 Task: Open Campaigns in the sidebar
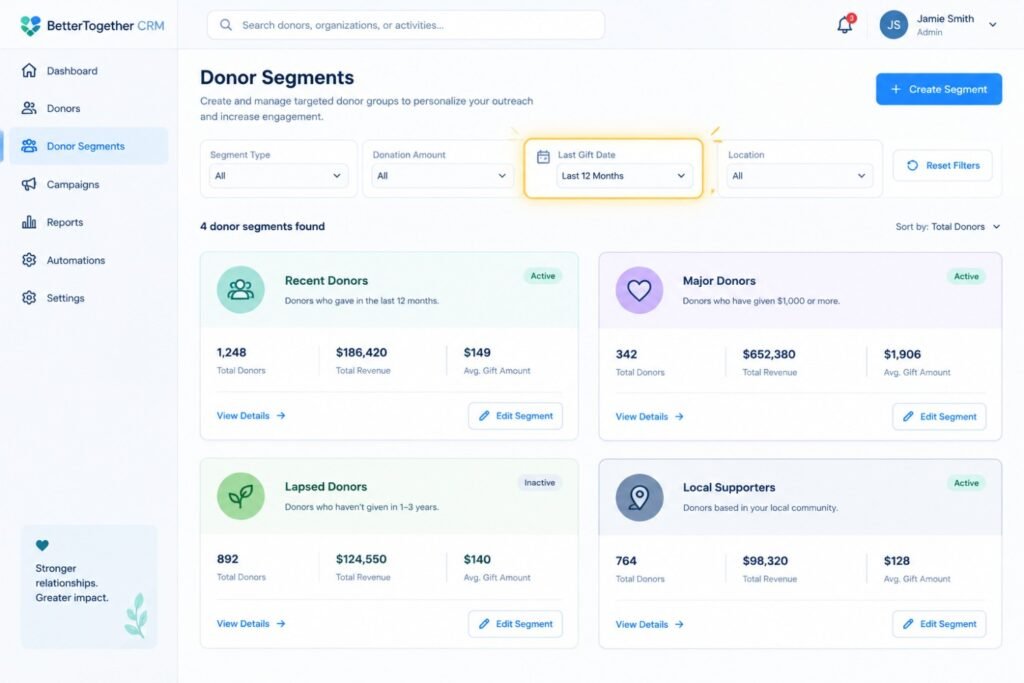tap(88, 184)
